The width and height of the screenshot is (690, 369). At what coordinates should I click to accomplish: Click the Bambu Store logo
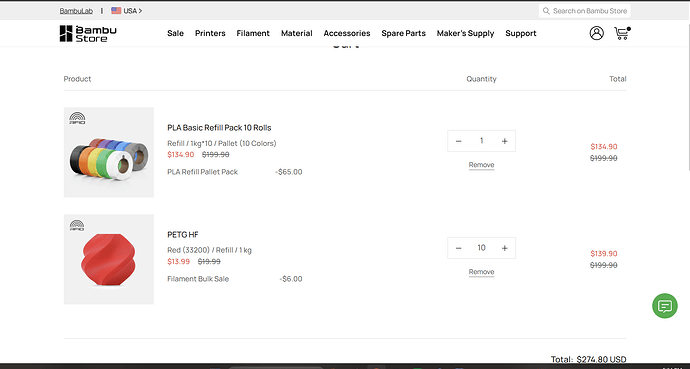88,33
